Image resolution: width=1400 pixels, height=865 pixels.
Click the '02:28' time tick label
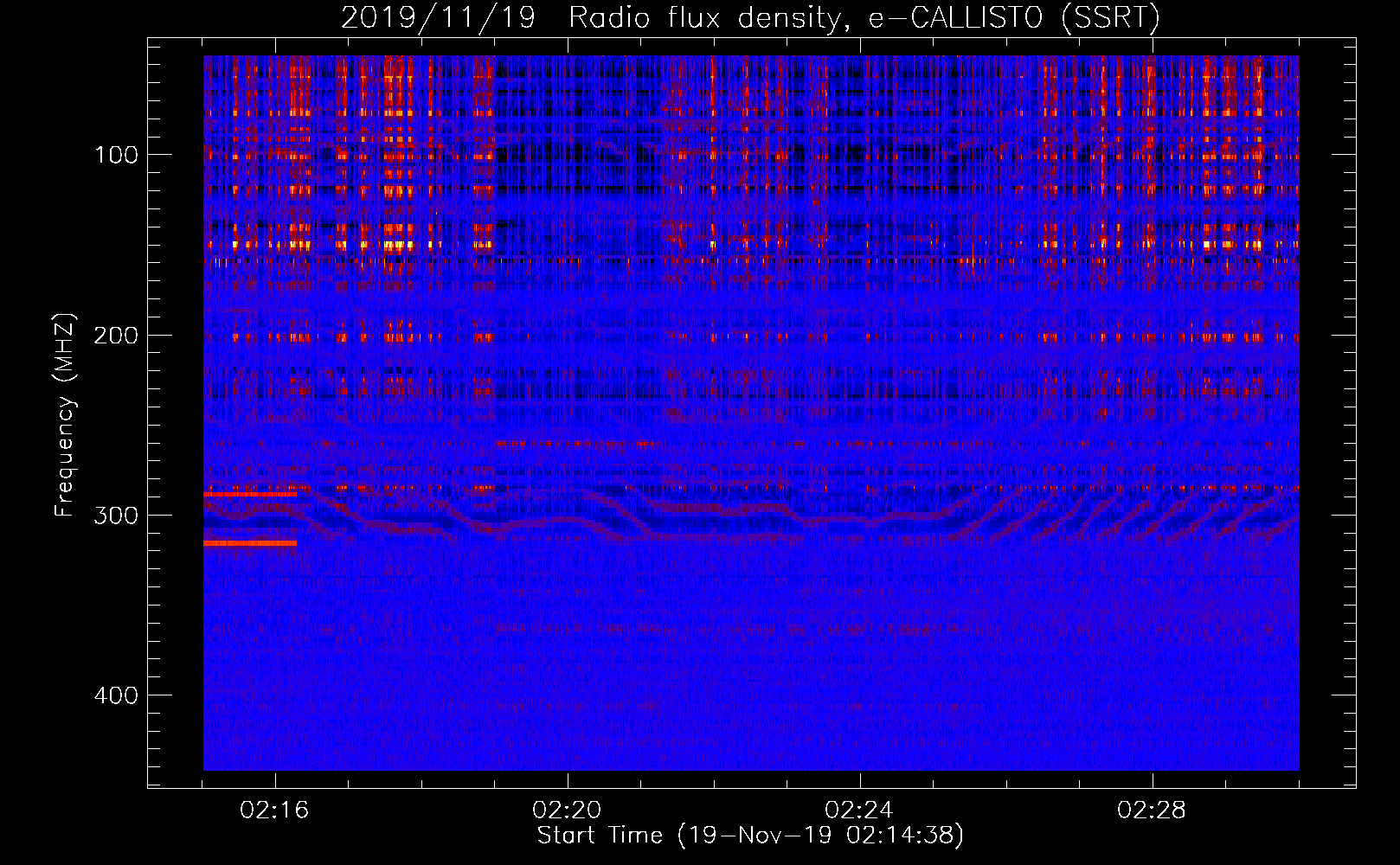coord(1152,811)
